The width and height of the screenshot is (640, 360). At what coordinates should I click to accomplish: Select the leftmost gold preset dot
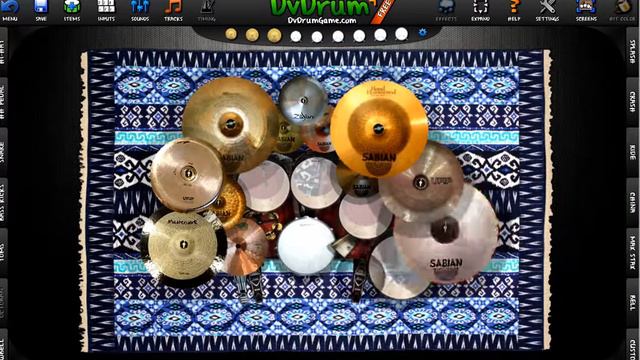coord(231,34)
